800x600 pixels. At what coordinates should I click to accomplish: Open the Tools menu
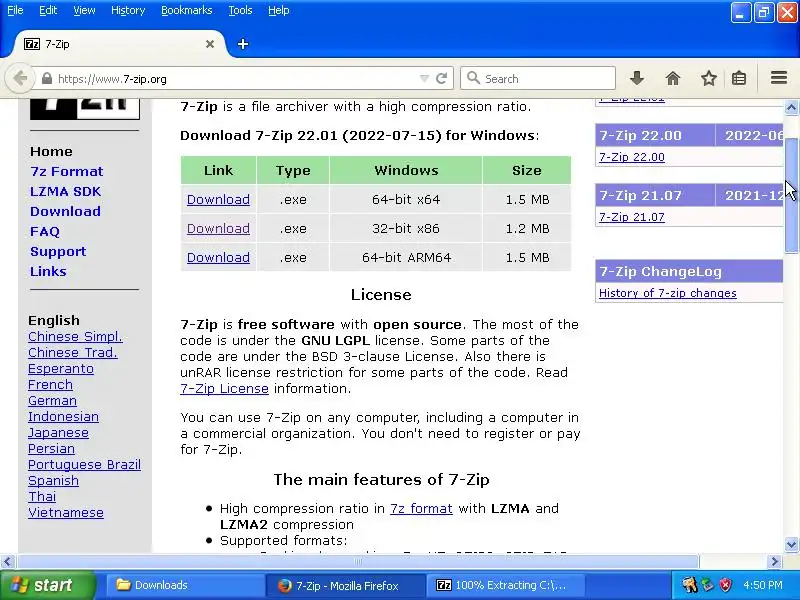click(x=240, y=10)
